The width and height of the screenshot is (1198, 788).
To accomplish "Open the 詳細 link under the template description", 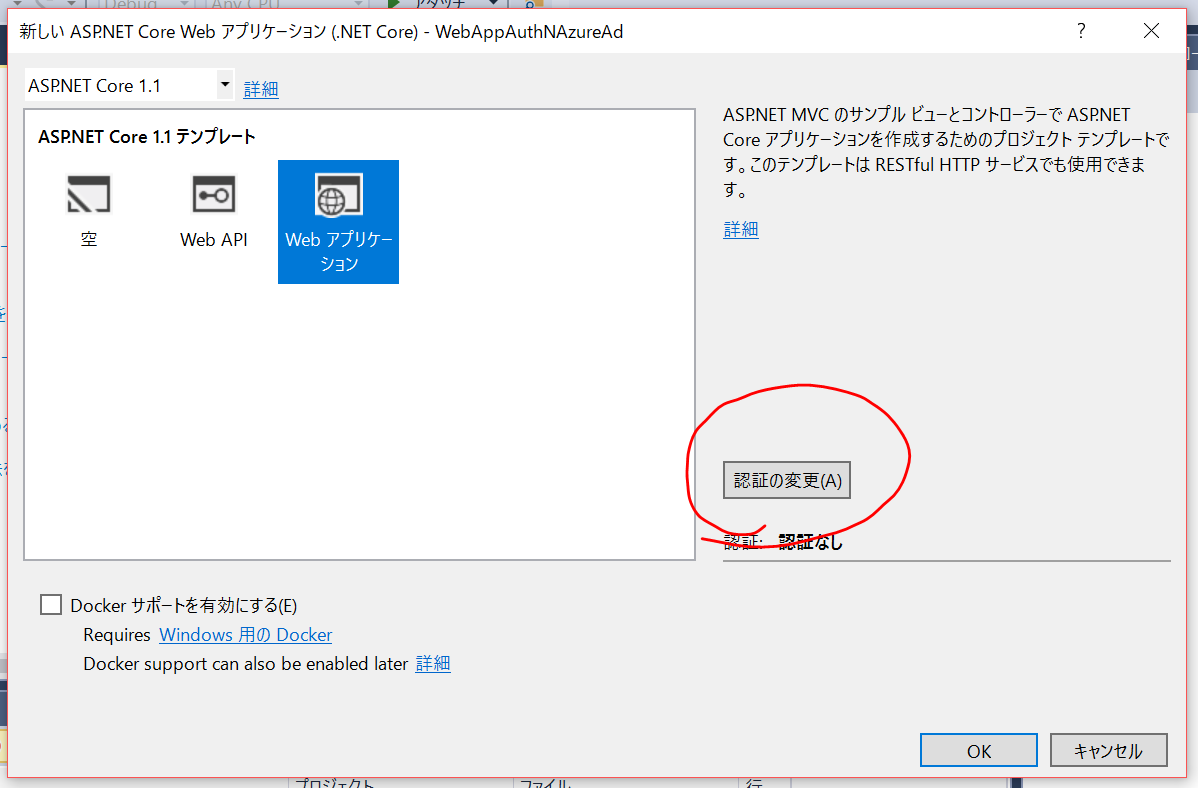I will tap(740, 229).
